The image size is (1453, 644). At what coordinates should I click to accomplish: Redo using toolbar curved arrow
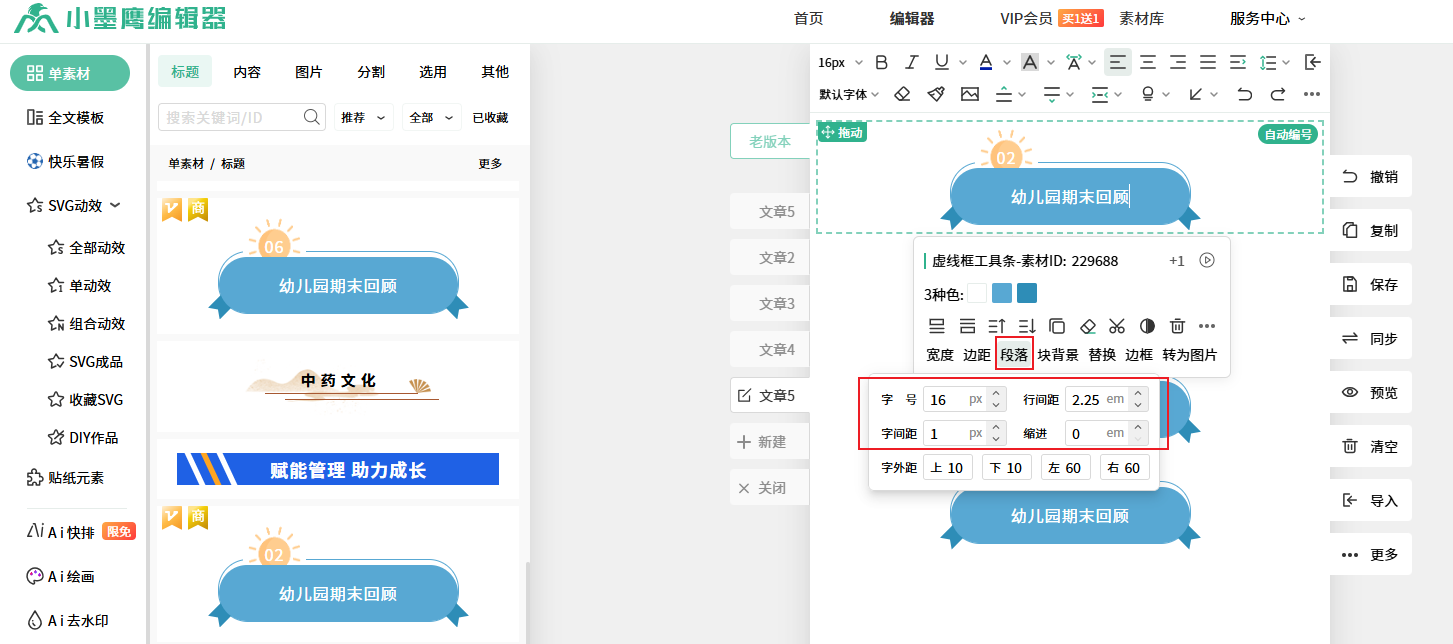pyautogui.click(x=1278, y=94)
